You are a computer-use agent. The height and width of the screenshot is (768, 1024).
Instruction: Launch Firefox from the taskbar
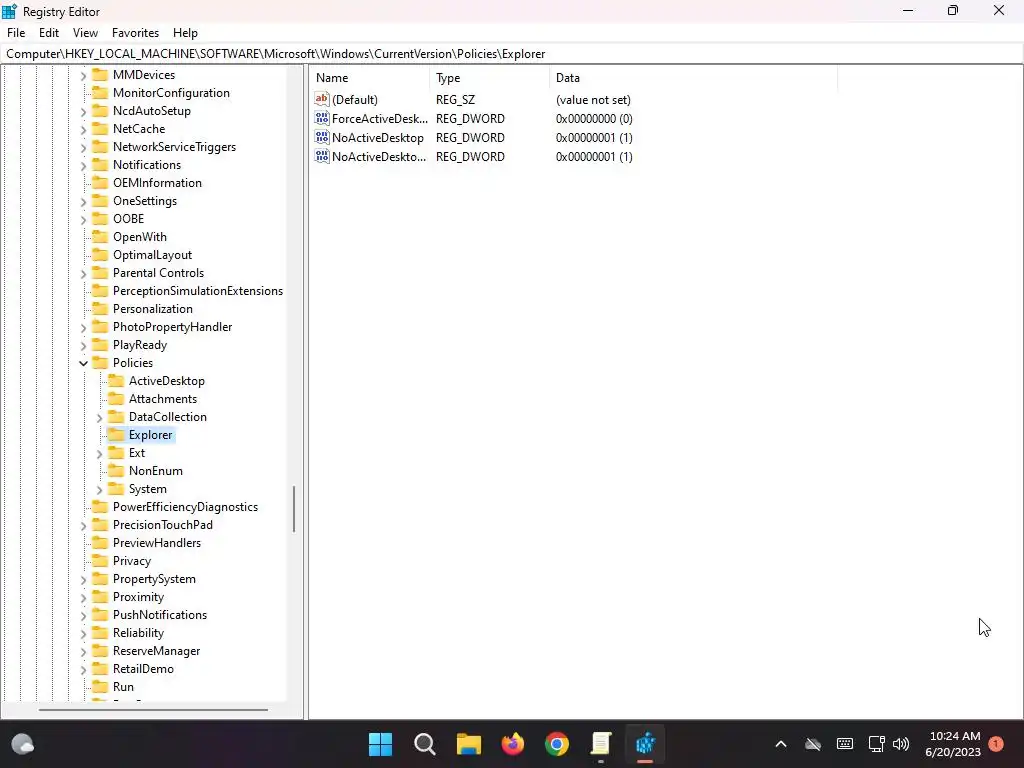tap(513, 744)
